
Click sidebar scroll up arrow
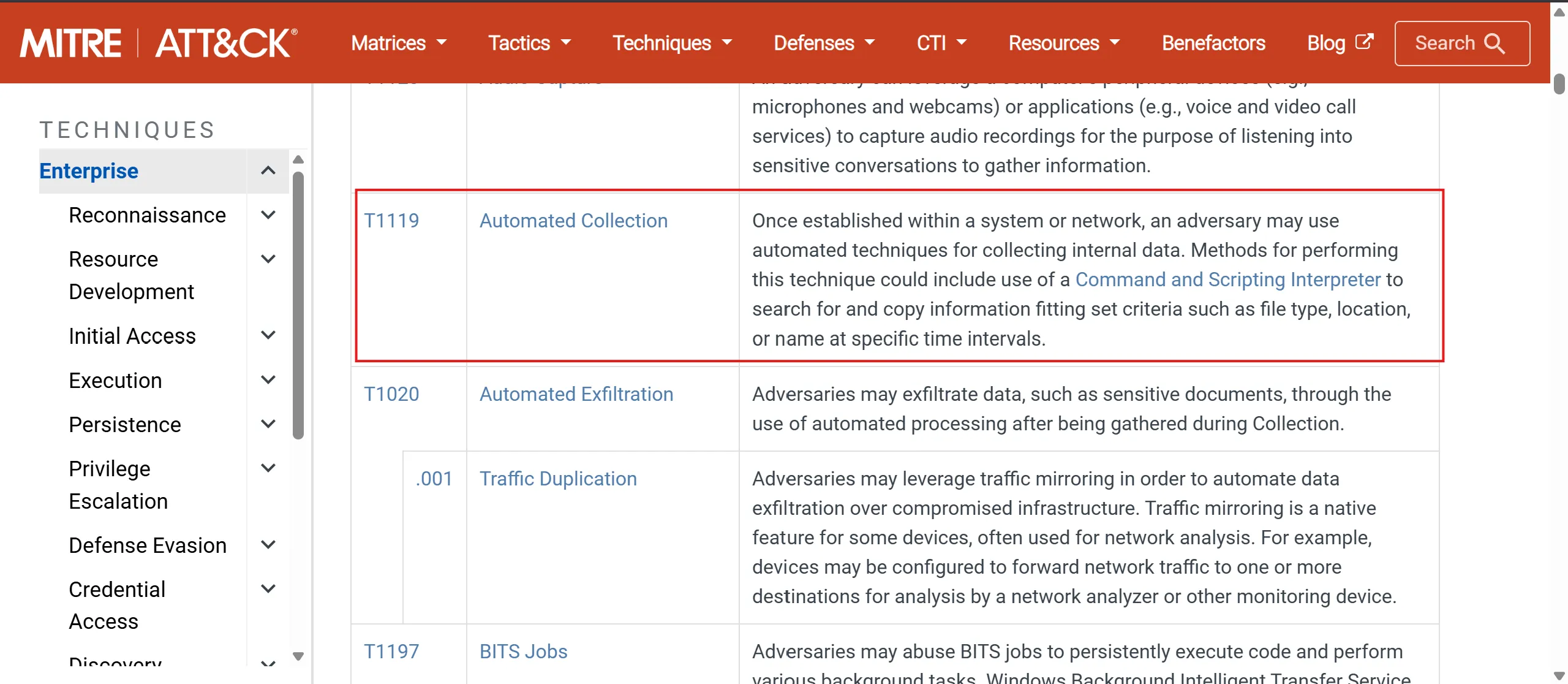pos(298,160)
